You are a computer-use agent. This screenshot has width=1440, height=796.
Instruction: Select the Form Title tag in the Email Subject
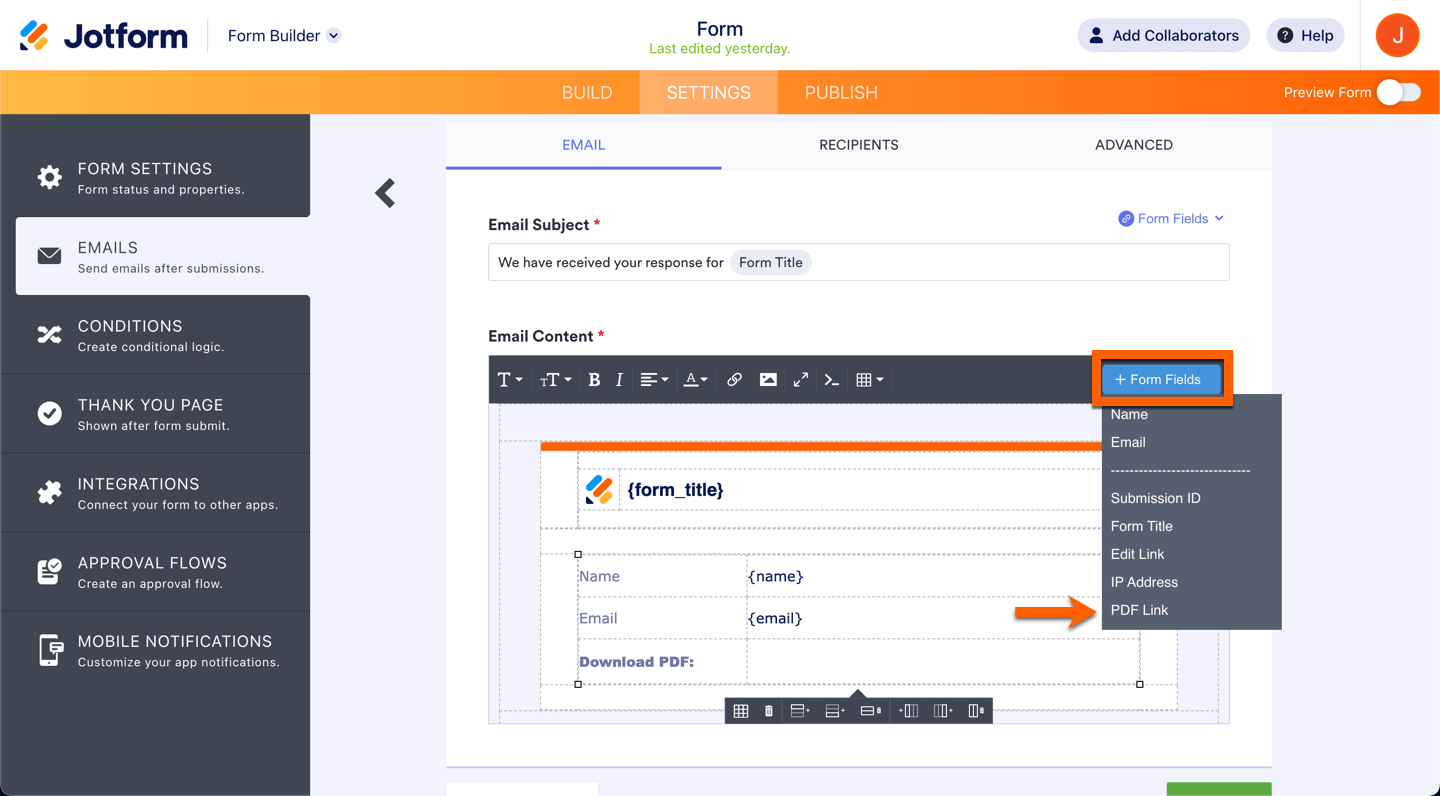point(771,263)
